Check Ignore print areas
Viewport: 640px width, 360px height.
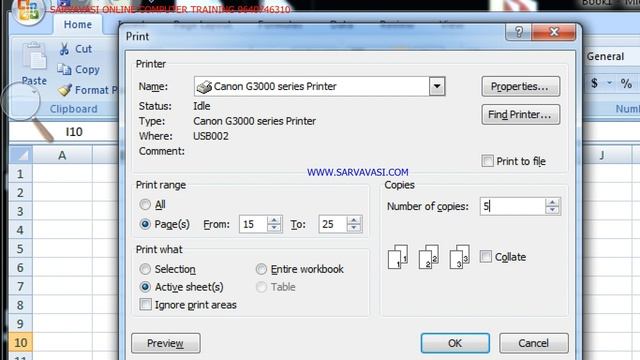pos(145,304)
